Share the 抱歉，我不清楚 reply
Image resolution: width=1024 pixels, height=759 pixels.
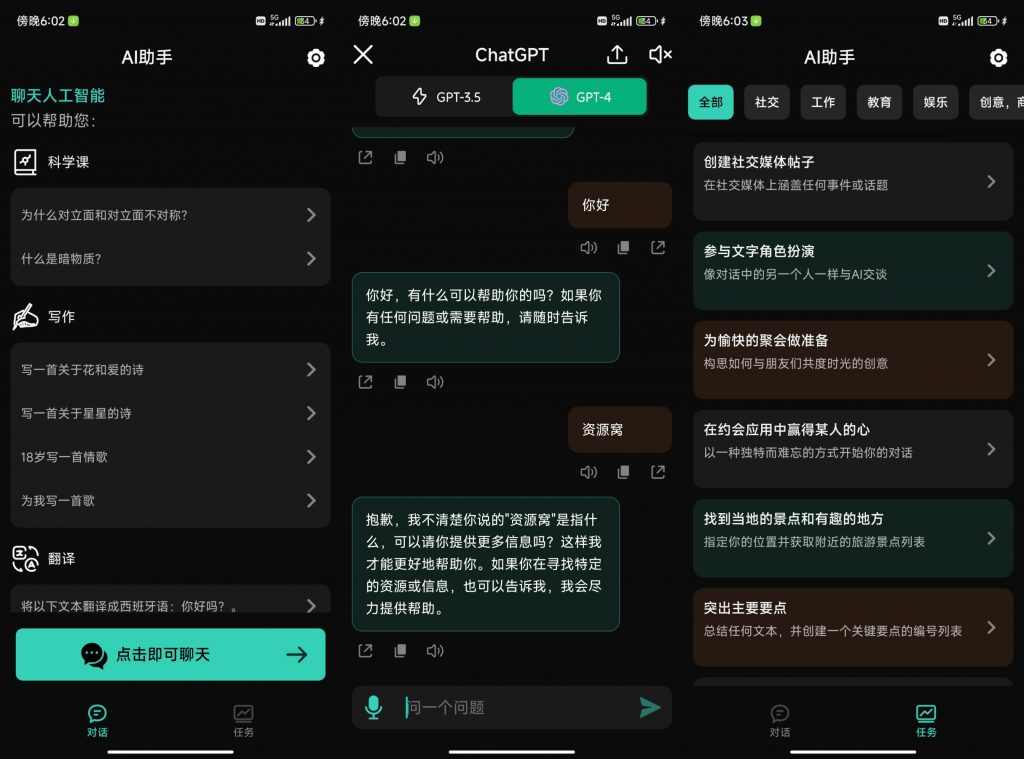pos(365,651)
